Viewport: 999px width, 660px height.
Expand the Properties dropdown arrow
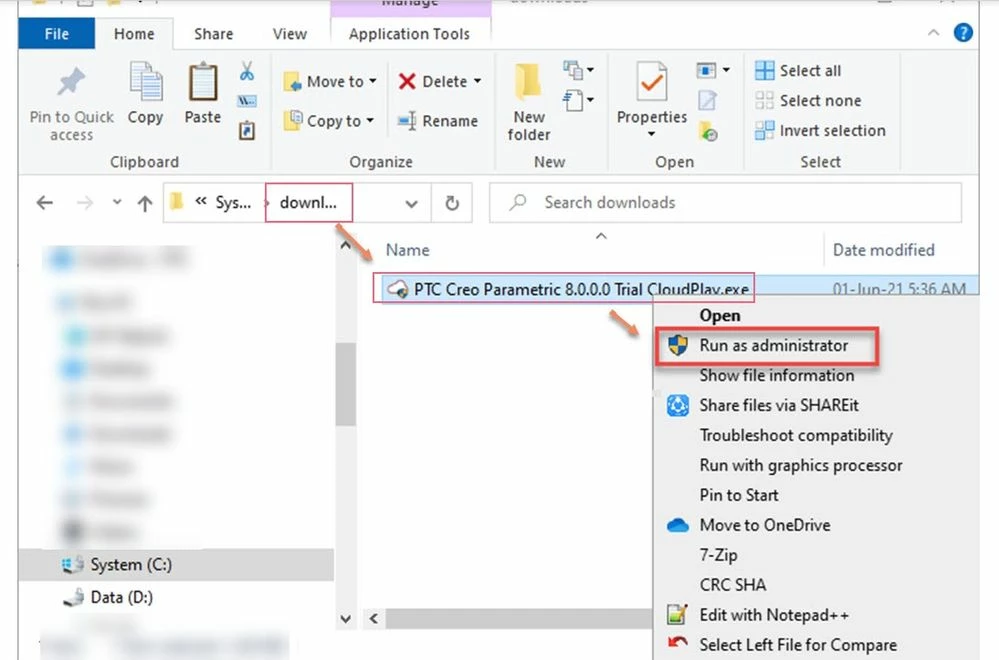point(651,134)
